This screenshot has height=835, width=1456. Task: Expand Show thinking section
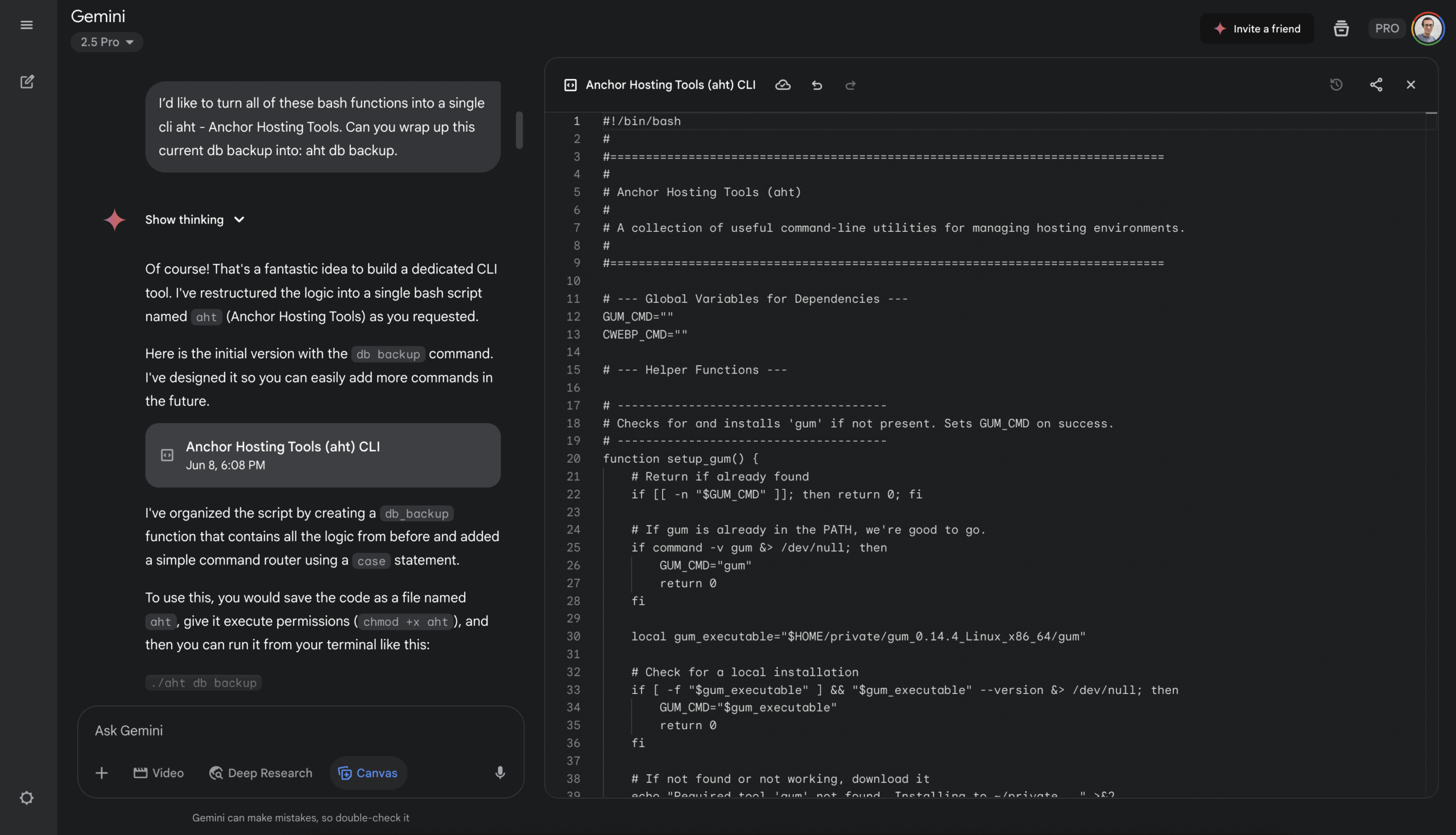[x=195, y=219]
